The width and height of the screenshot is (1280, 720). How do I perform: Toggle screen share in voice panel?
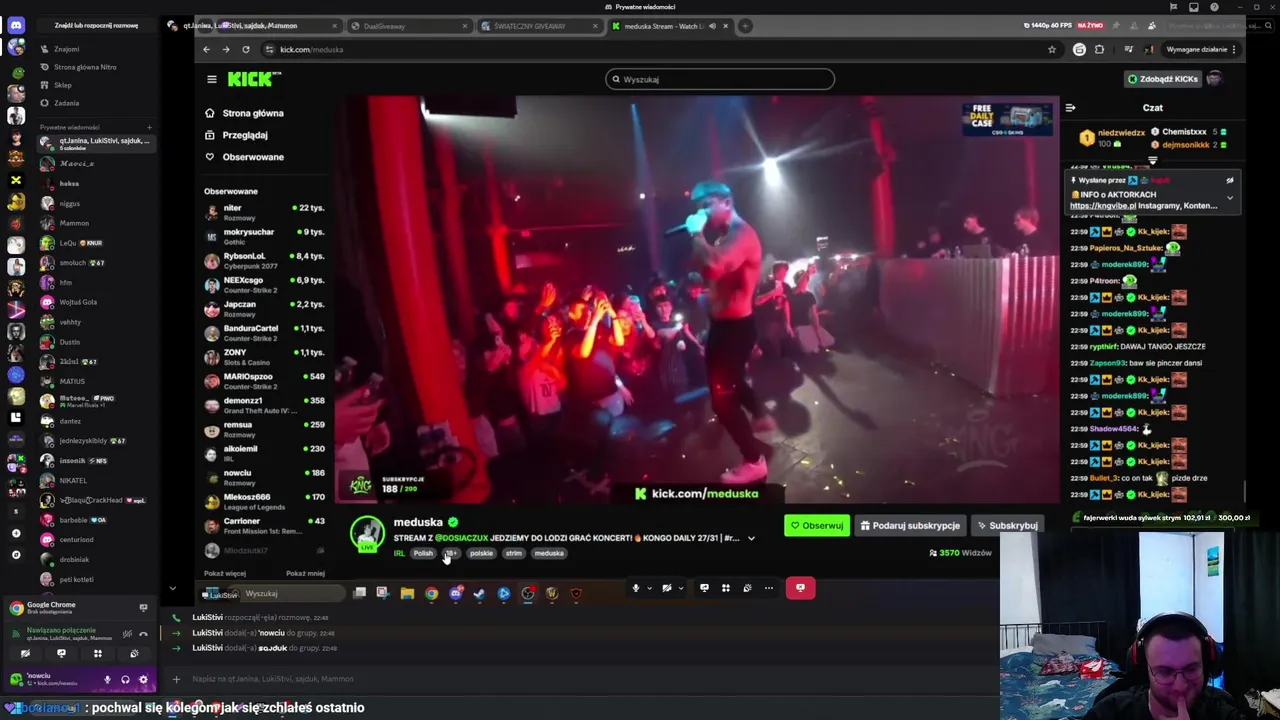[61, 653]
